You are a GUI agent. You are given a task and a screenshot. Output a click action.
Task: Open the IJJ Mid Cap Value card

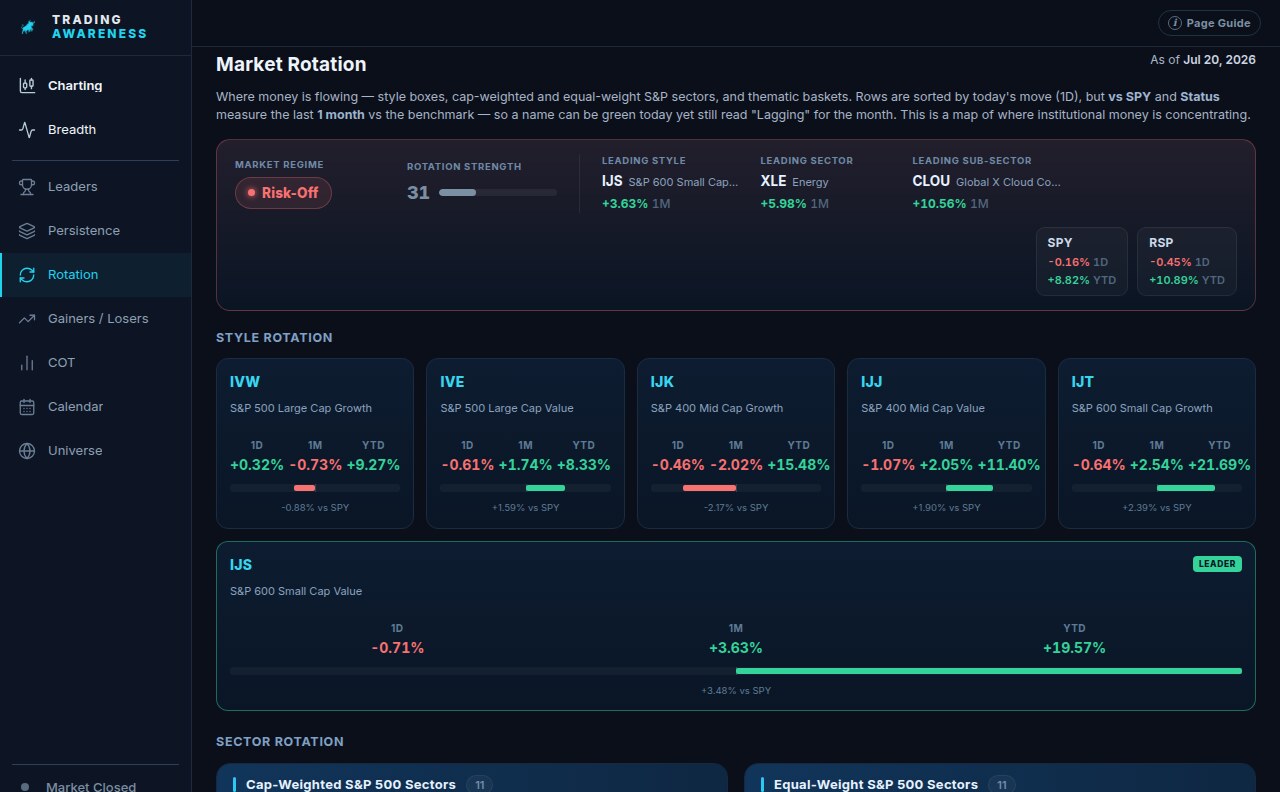tap(946, 443)
